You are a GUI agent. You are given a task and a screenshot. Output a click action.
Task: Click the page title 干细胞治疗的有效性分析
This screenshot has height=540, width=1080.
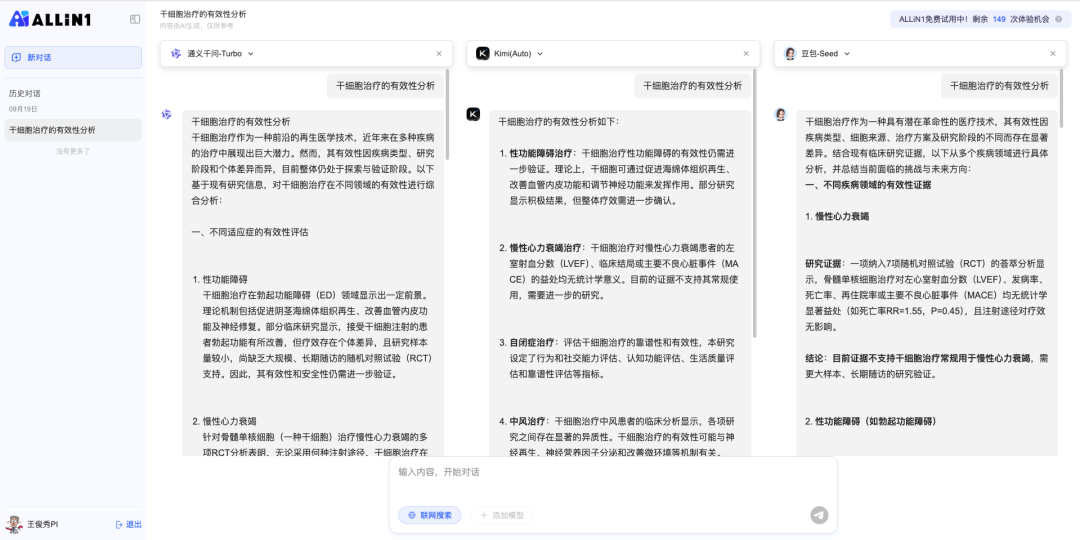[x=203, y=14]
